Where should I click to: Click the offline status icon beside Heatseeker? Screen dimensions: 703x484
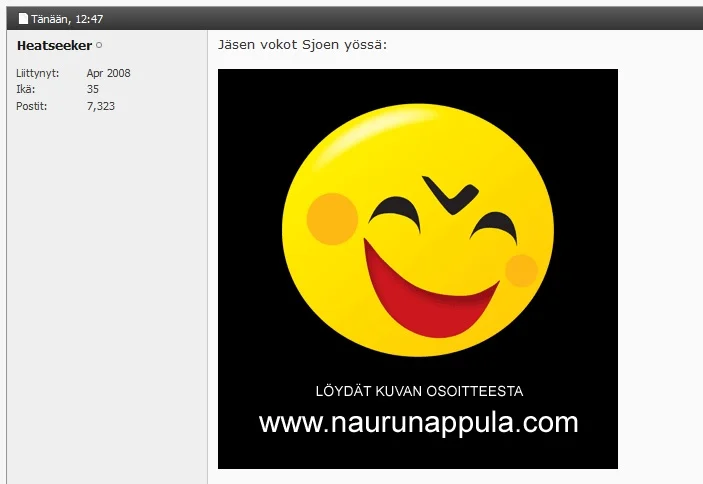[99, 46]
